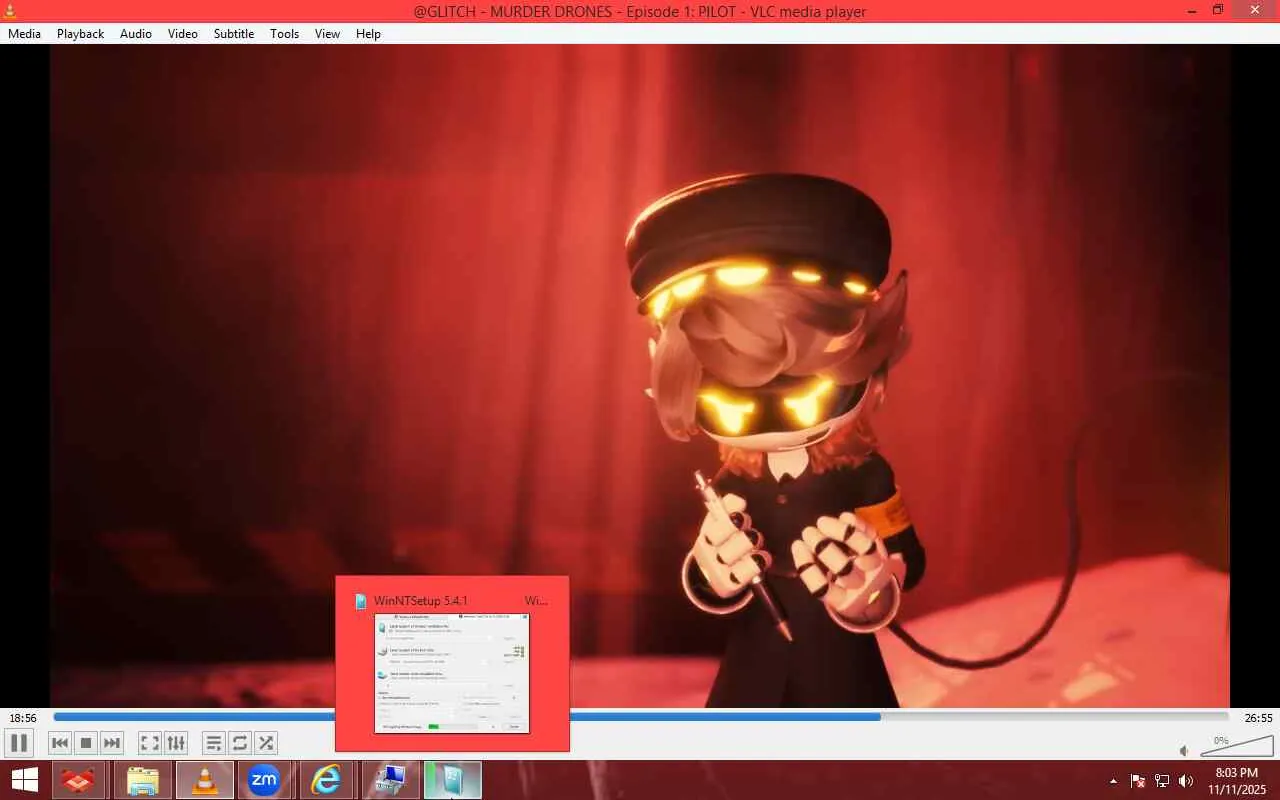Skip to previous media track
1280x800 pixels.
click(x=60, y=743)
